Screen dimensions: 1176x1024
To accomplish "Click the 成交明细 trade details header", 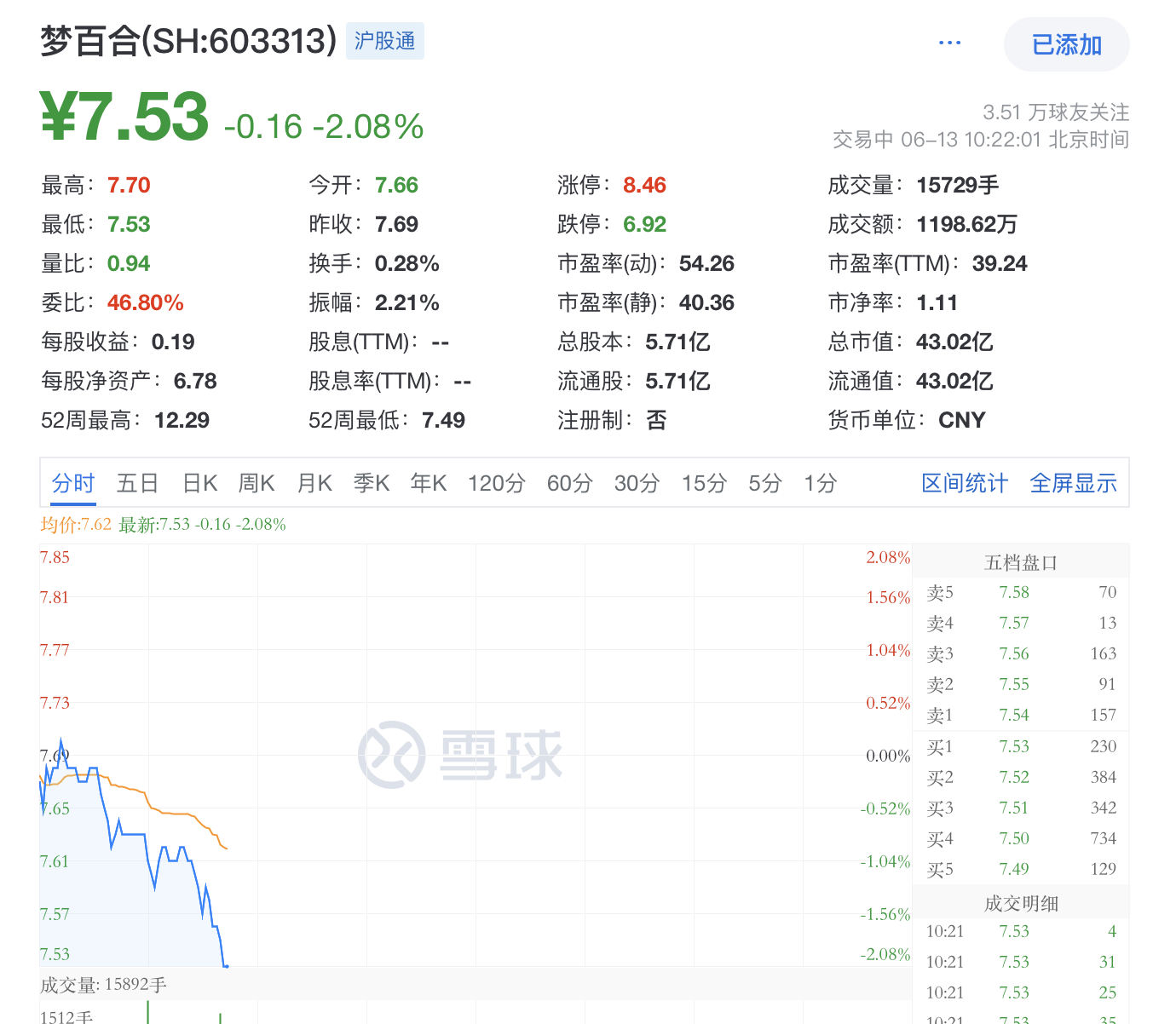I will 1021,903.
